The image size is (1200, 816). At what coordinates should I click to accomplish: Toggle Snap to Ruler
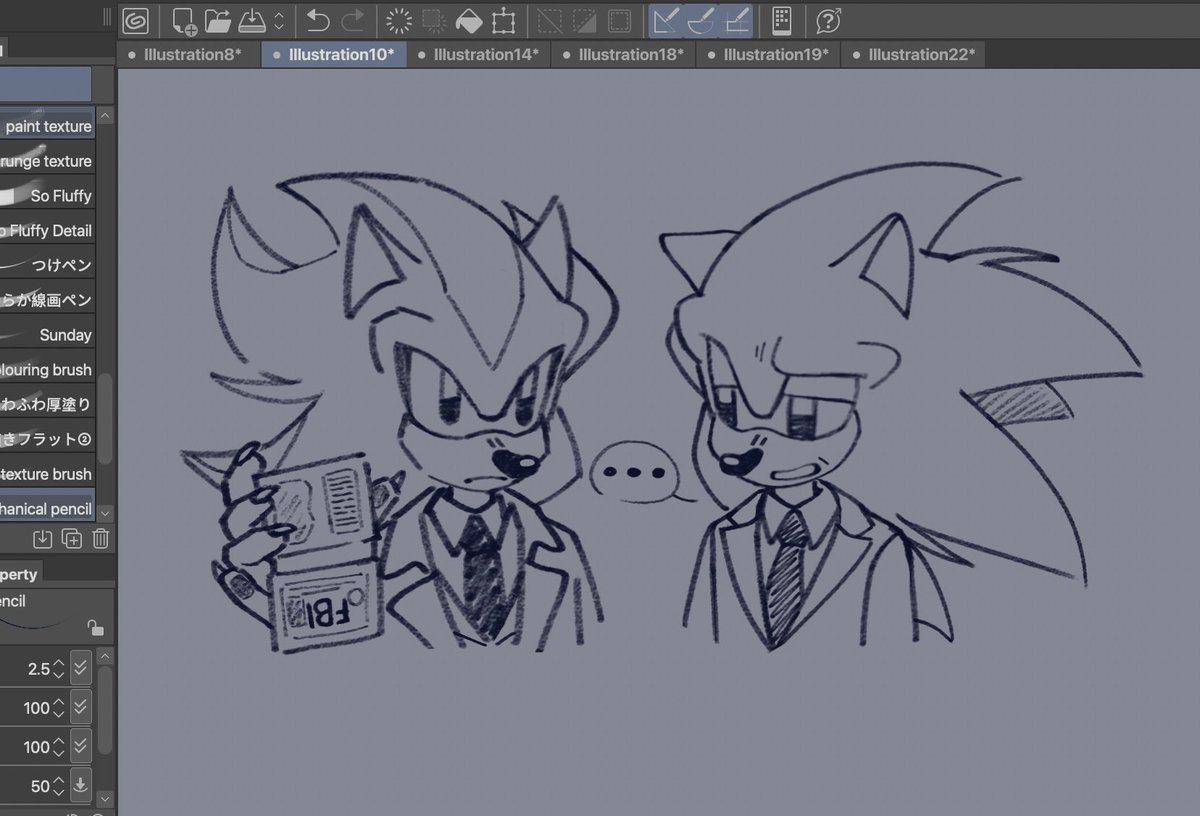point(666,20)
